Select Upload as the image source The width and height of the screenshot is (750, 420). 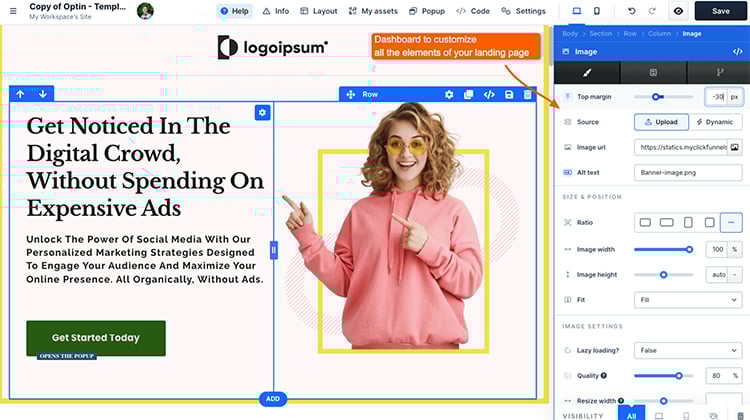[x=660, y=122]
